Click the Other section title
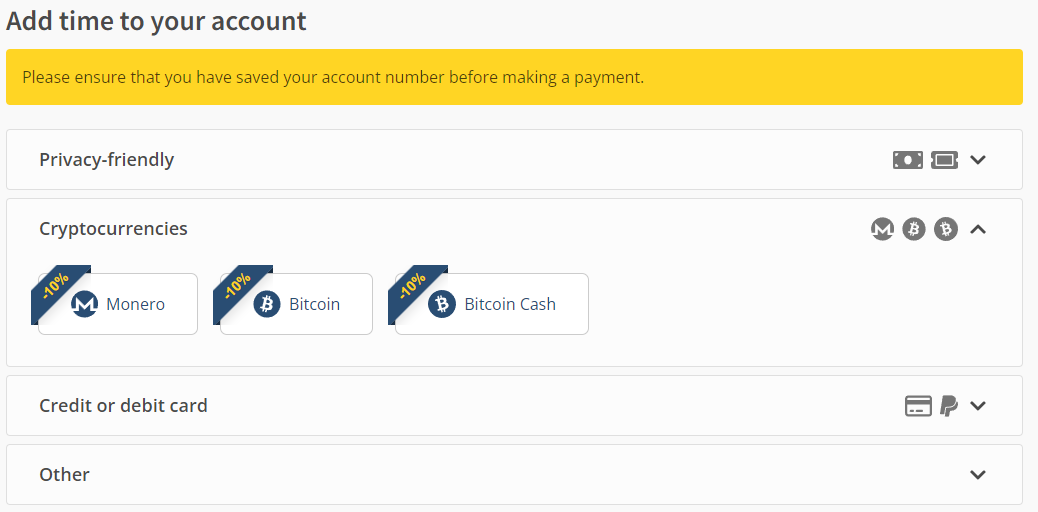 pyautogui.click(x=64, y=475)
